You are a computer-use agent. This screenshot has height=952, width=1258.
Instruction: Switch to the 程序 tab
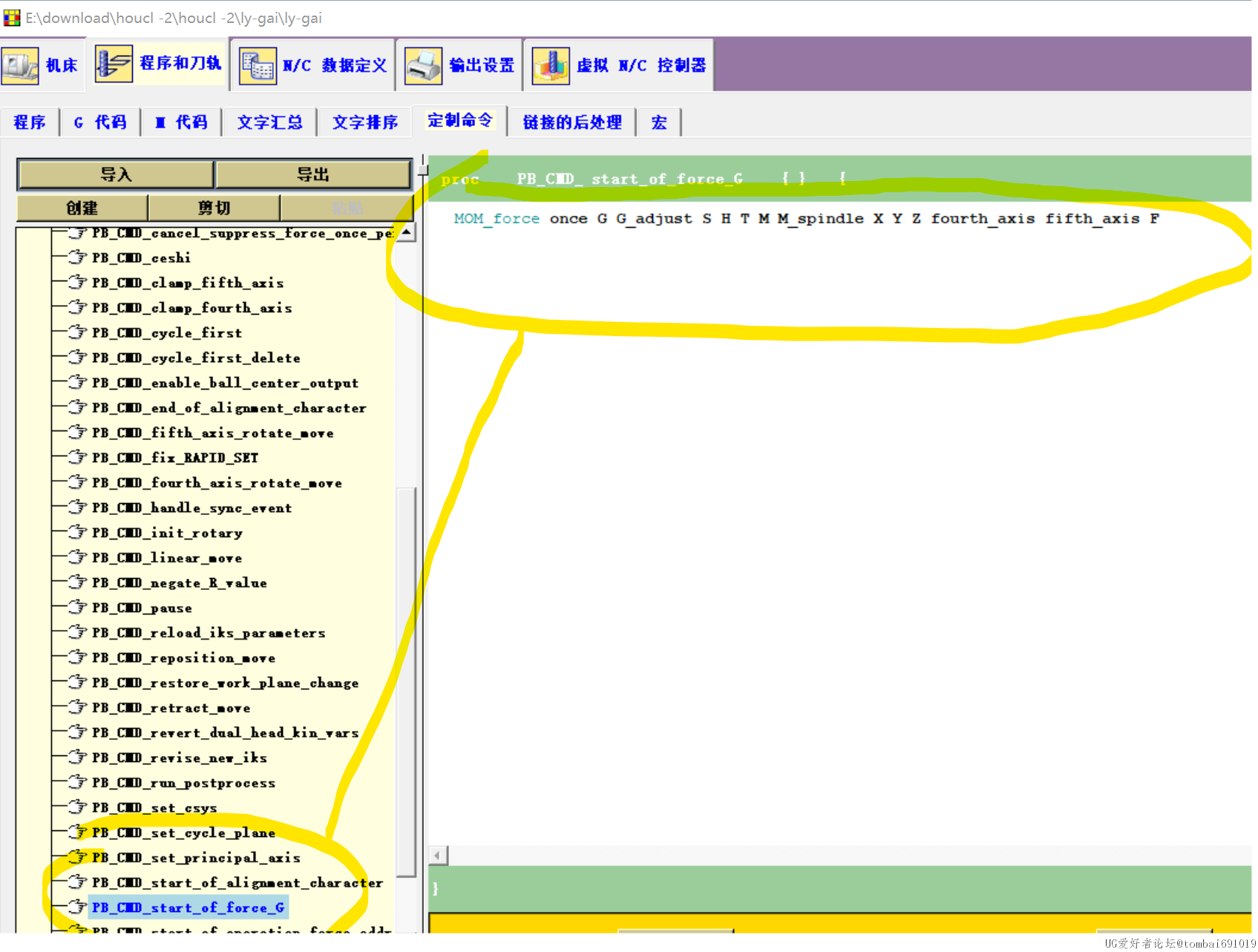point(30,122)
